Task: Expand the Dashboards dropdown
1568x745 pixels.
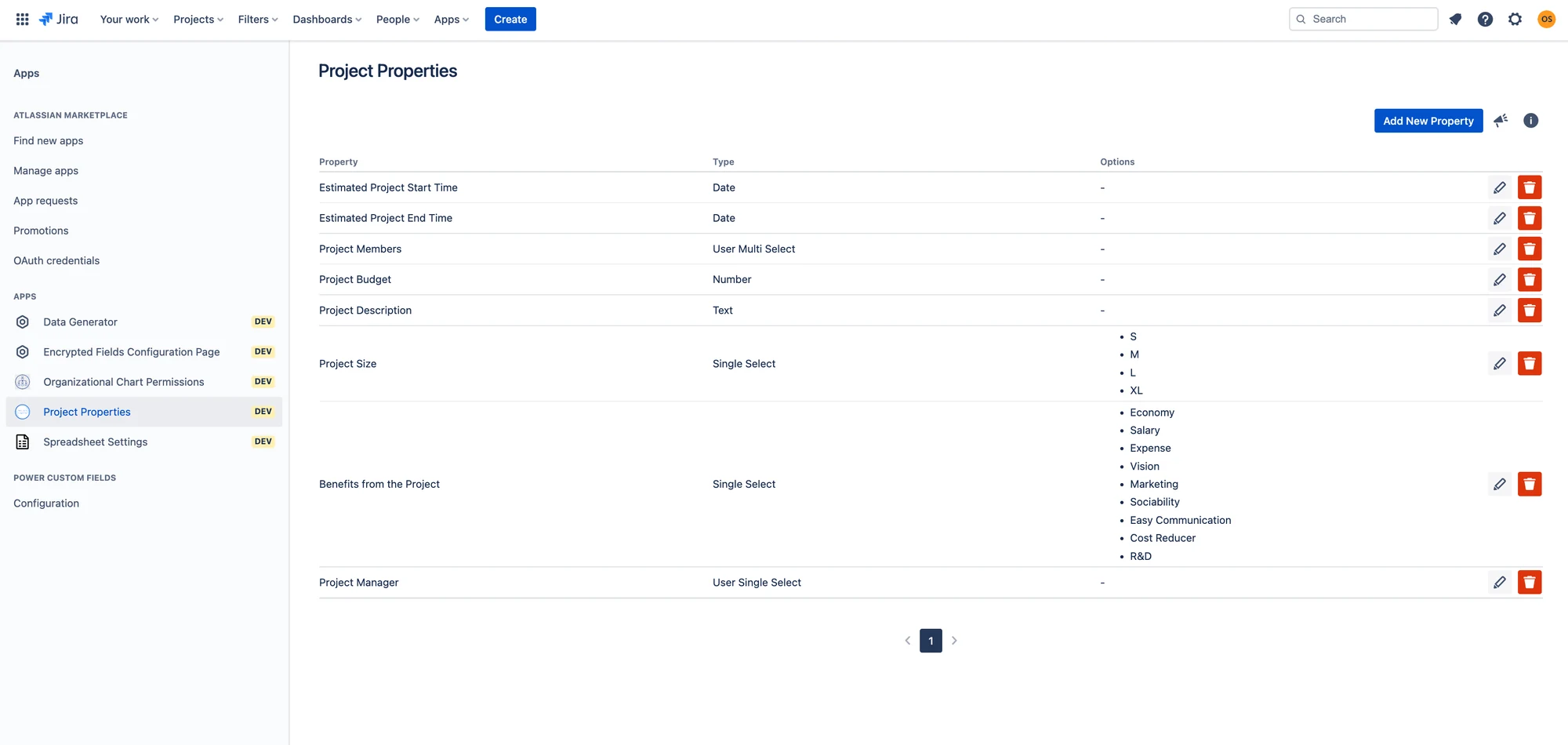Action: pyautogui.click(x=327, y=19)
